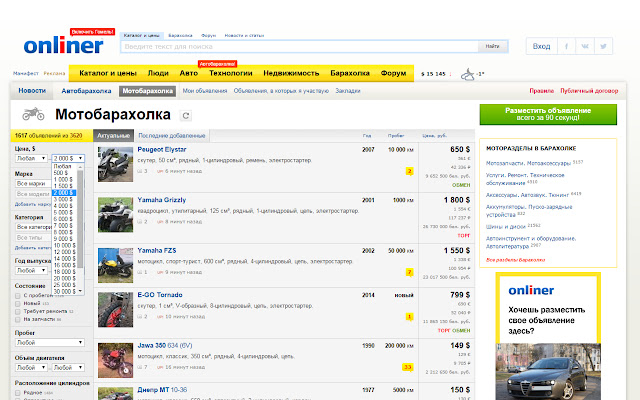The height and width of the screenshot is (400, 640).
Task: Click the red 'Включить Панель!' badge
Action: click(92, 31)
